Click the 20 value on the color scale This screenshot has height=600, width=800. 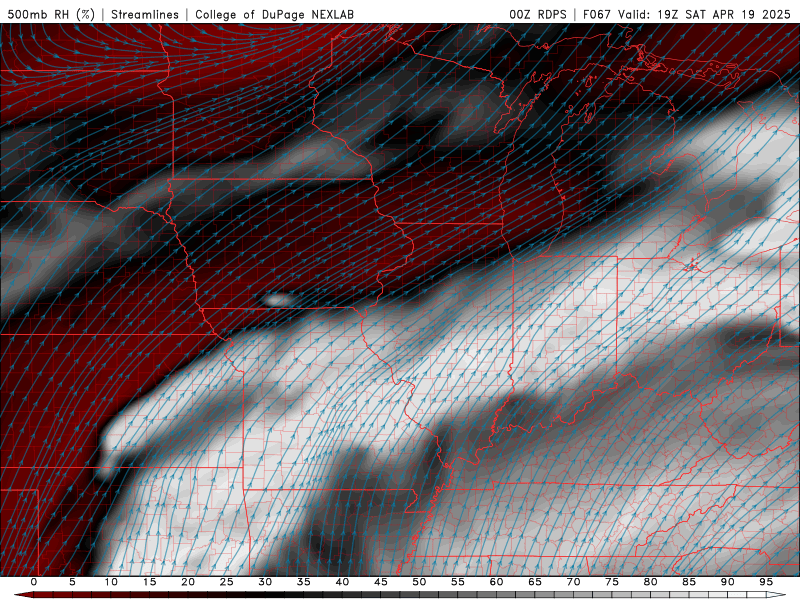[188, 582]
